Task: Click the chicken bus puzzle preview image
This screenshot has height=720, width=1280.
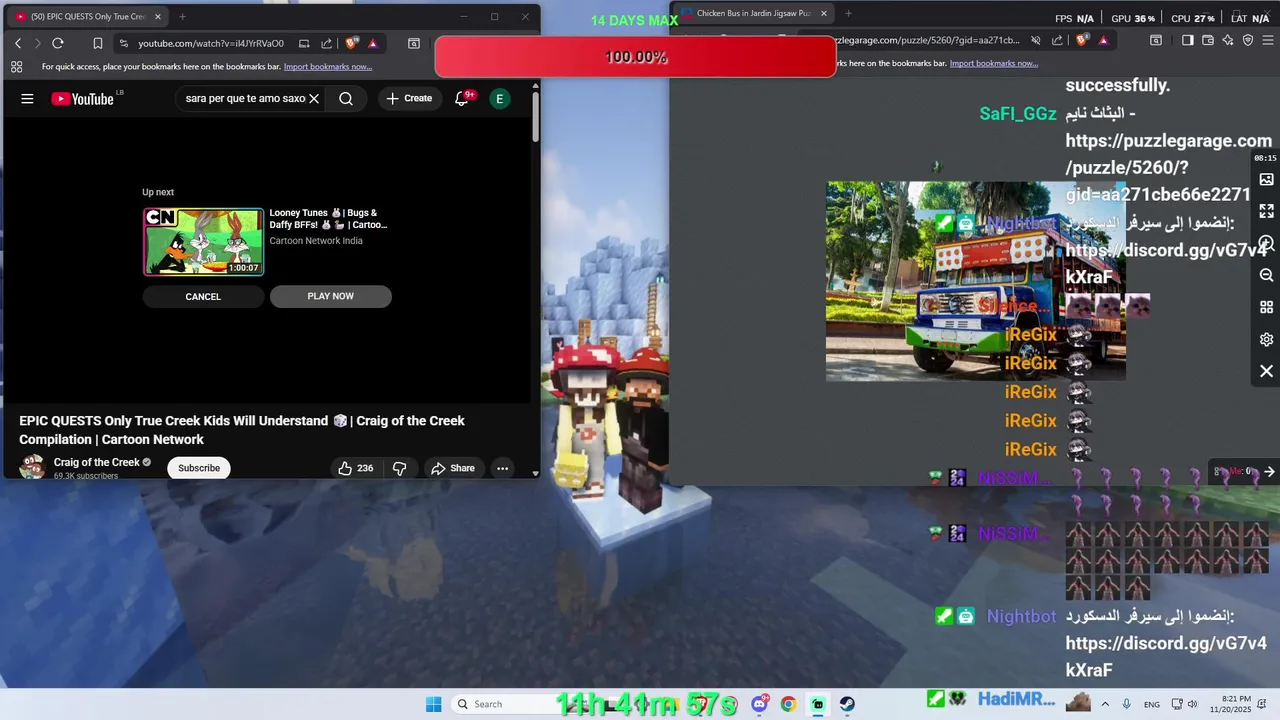Action: point(975,281)
